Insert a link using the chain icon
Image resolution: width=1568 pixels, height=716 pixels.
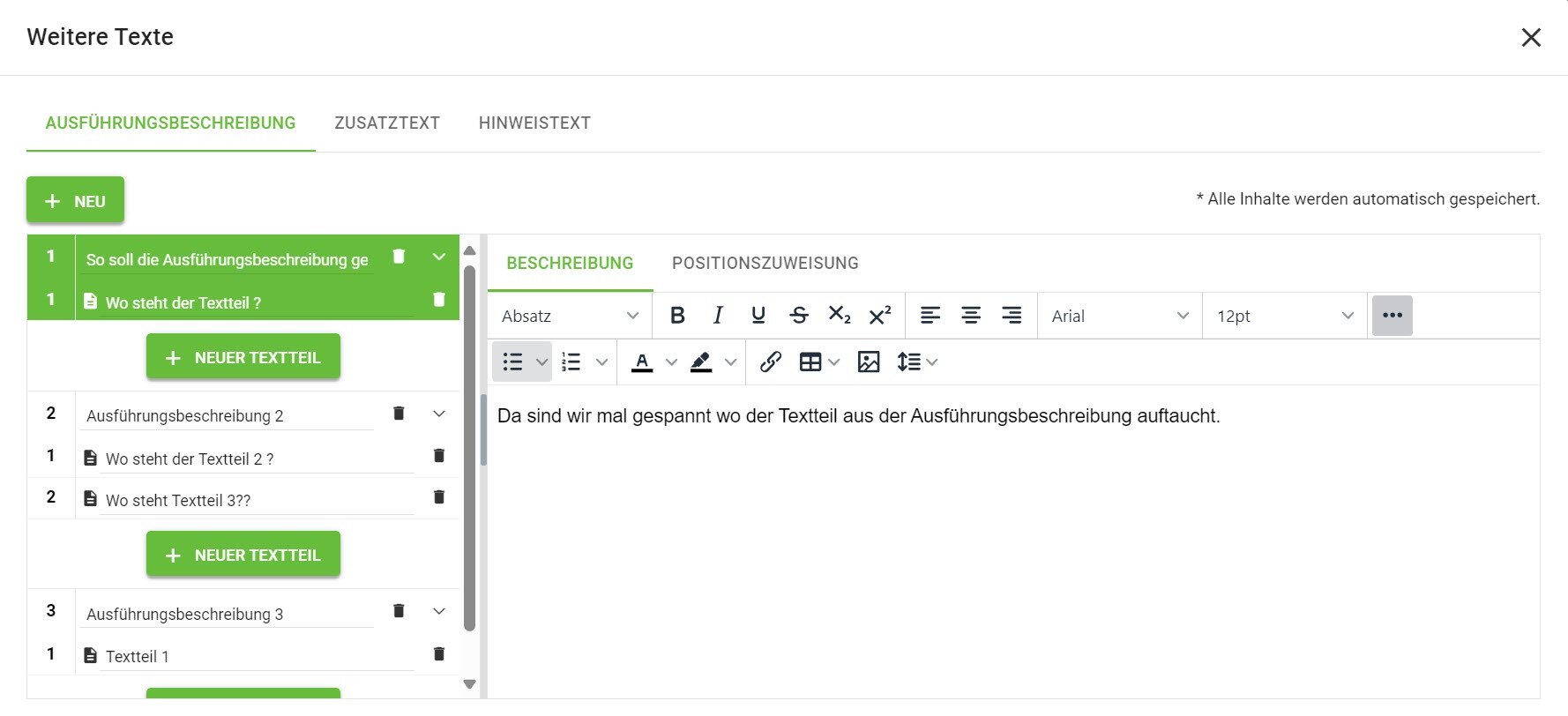point(770,362)
